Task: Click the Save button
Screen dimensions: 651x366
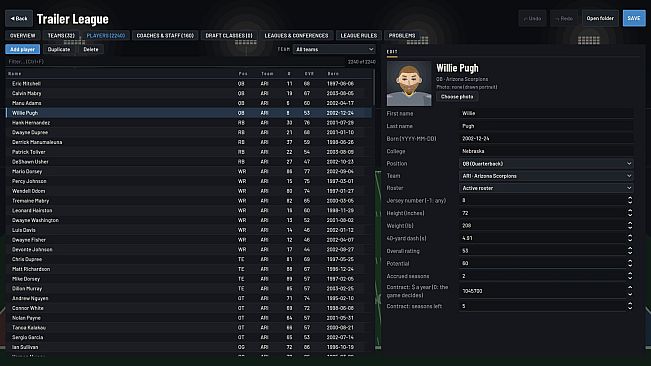Action: pyautogui.click(x=634, y=19)
